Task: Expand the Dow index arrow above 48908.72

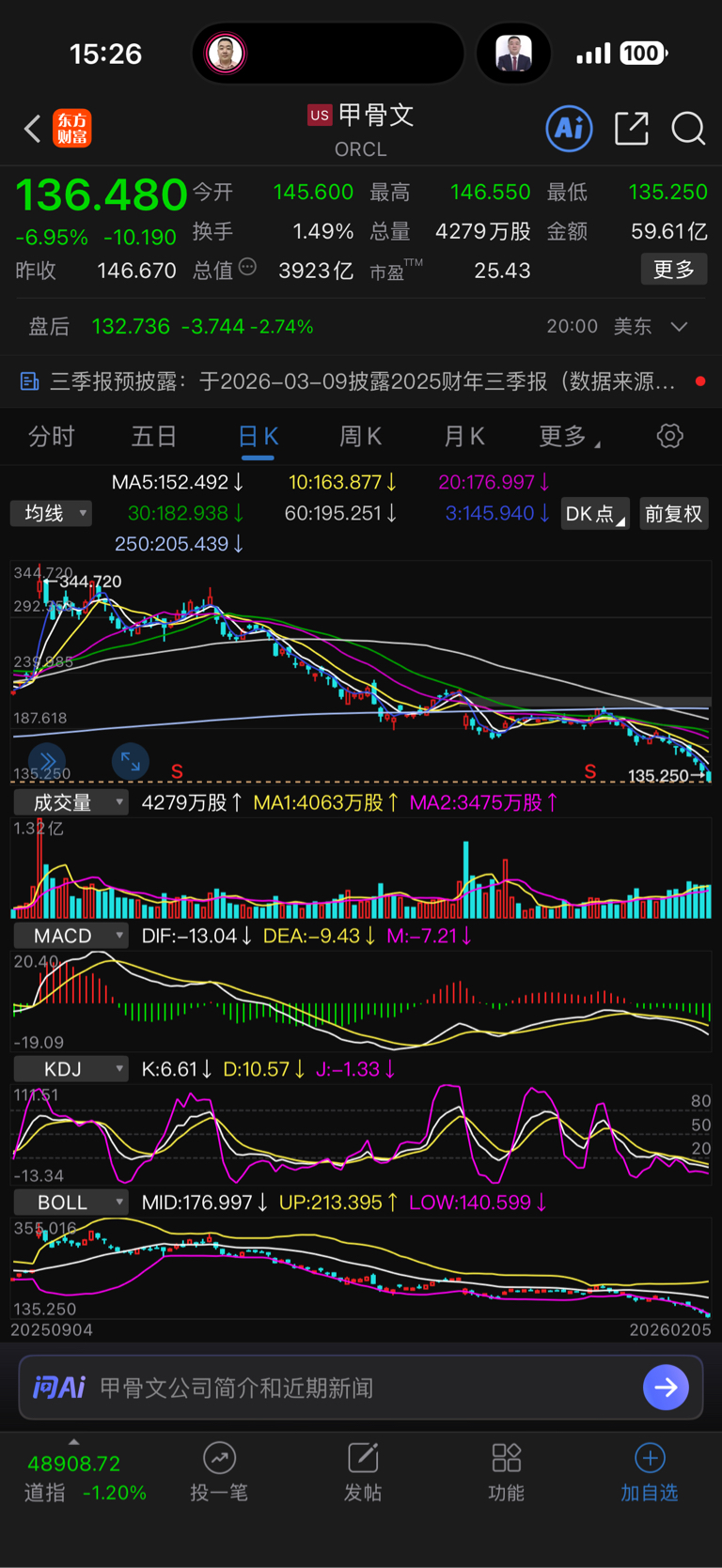Action: tap(74, 1442)
